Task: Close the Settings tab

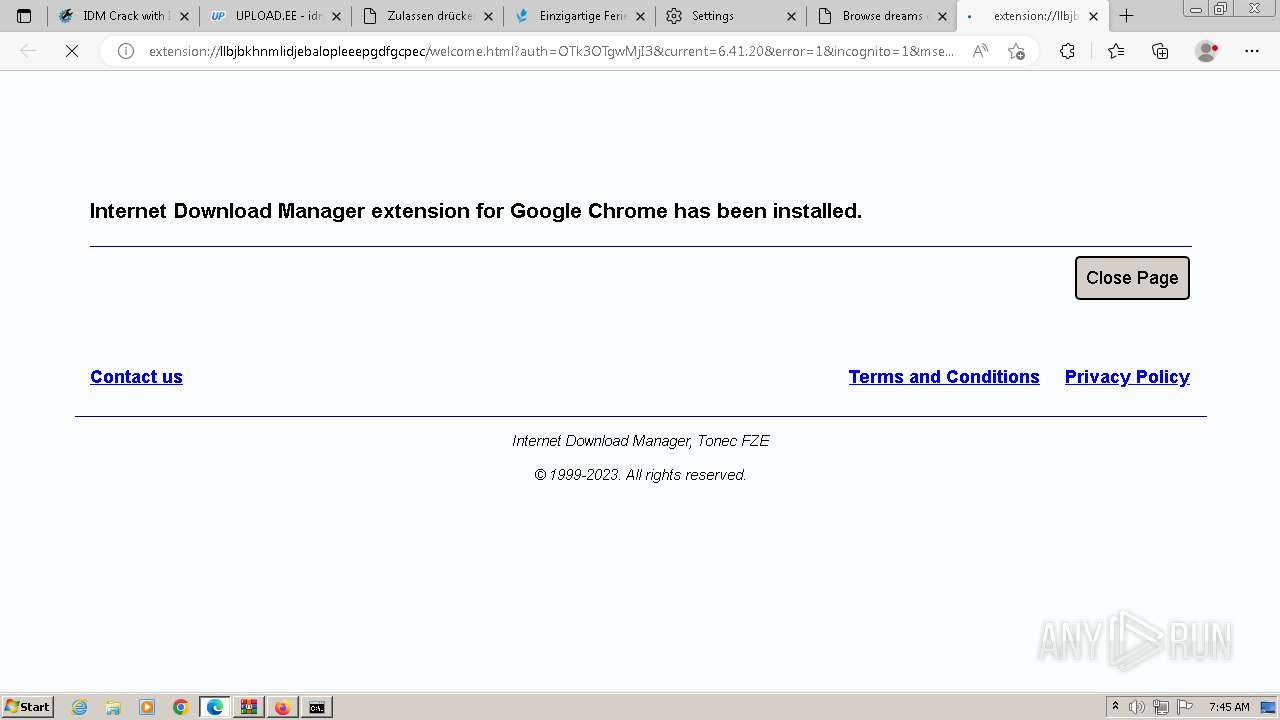Action: pos(791,16)
